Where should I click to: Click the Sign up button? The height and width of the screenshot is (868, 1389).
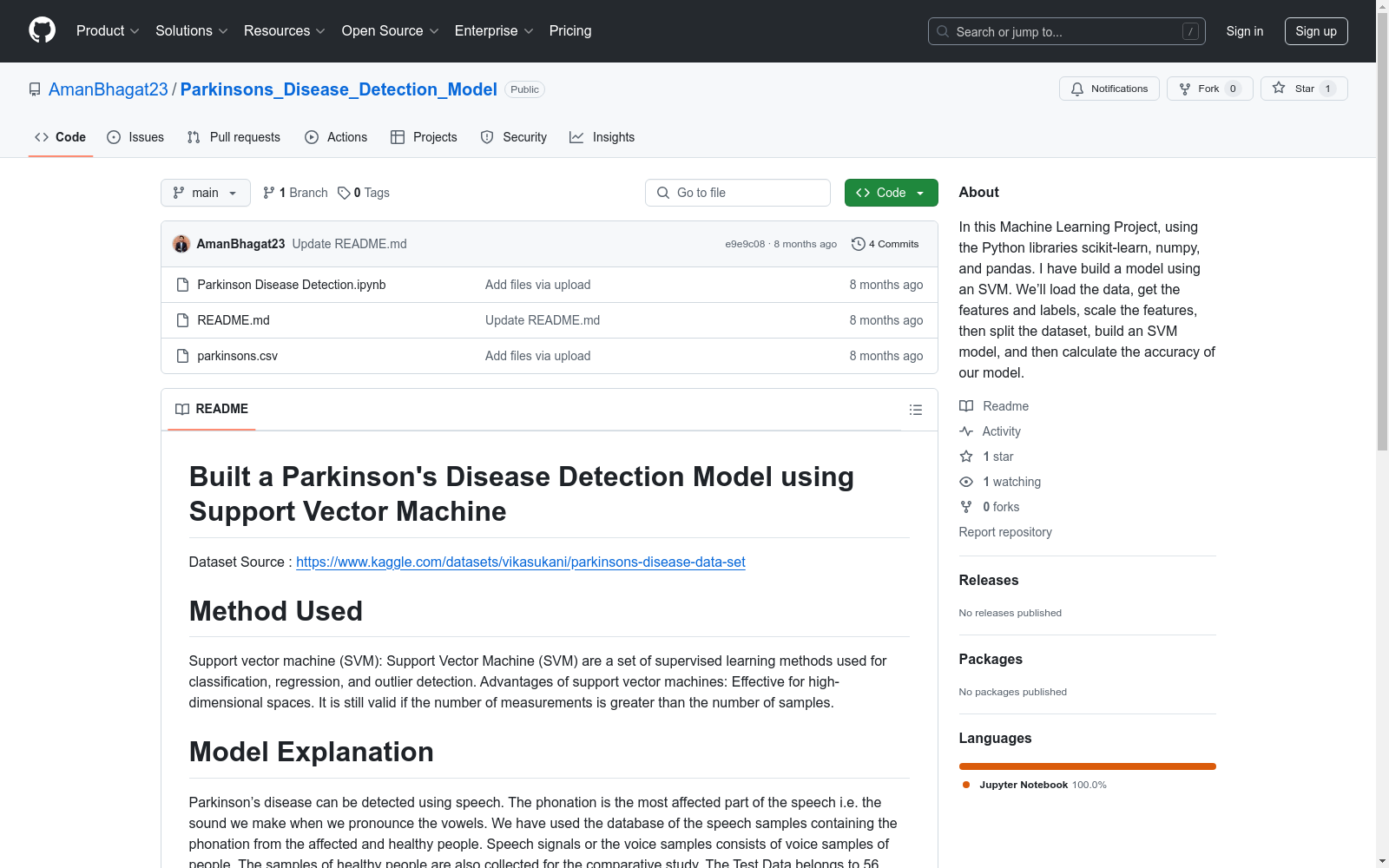1316,31
